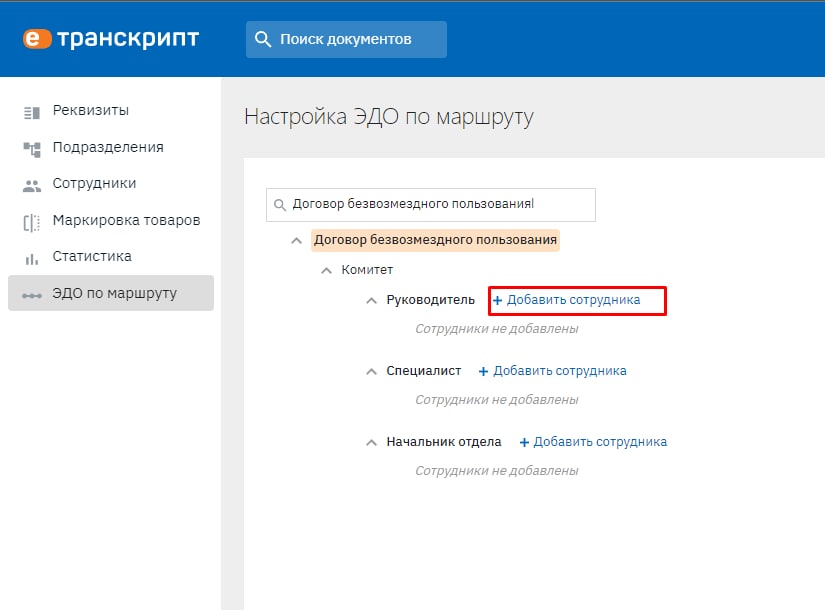This screenshot has width=825, height=610.
Task: Collapse the Руководитель role chevron
Action: point(371,301)
